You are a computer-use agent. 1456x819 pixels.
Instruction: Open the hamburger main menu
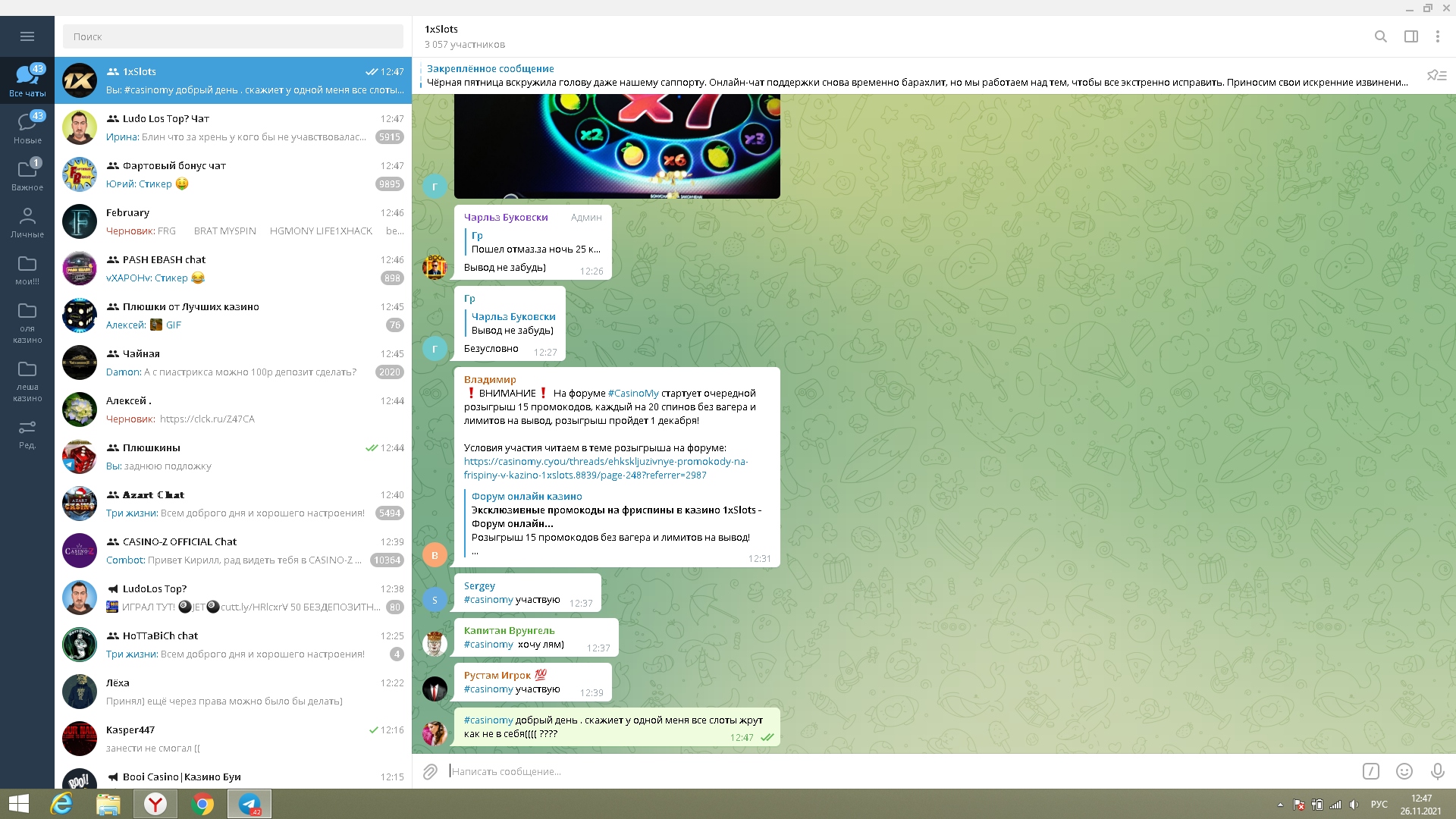27,36
